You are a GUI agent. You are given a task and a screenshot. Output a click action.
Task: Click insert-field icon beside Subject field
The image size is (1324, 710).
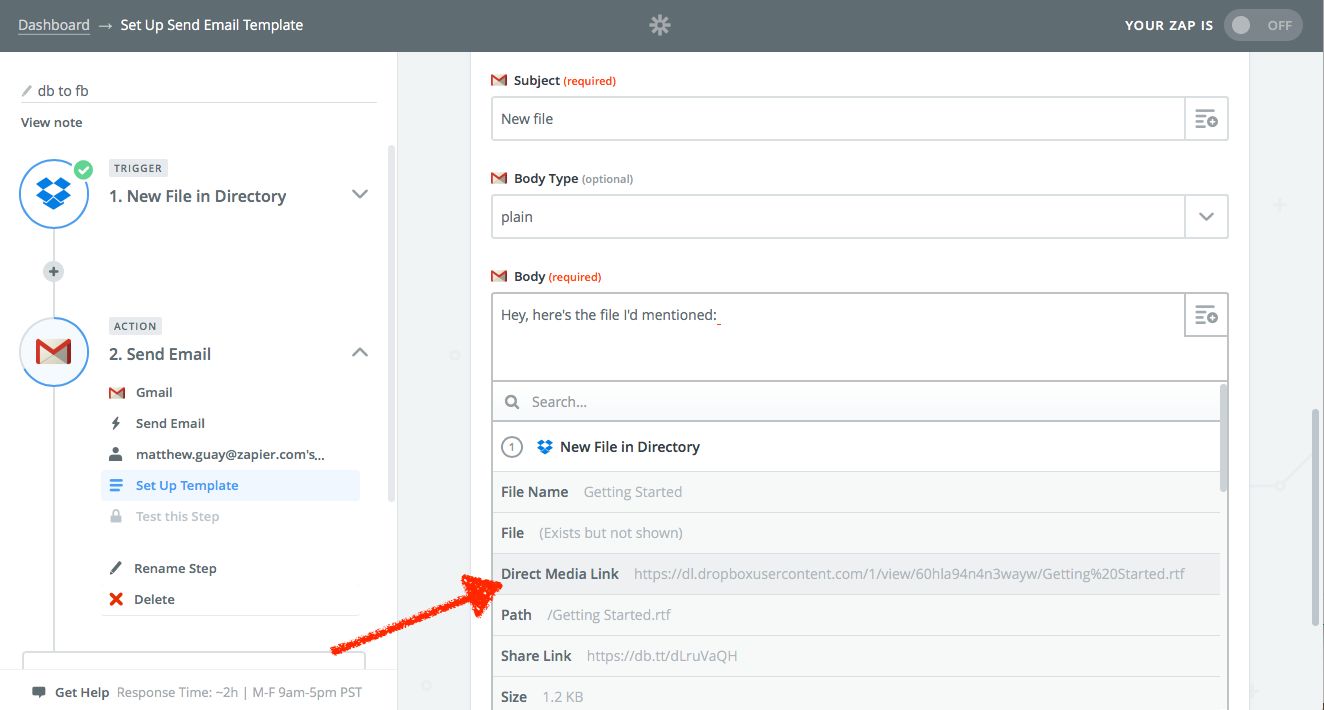[1206, 119]
